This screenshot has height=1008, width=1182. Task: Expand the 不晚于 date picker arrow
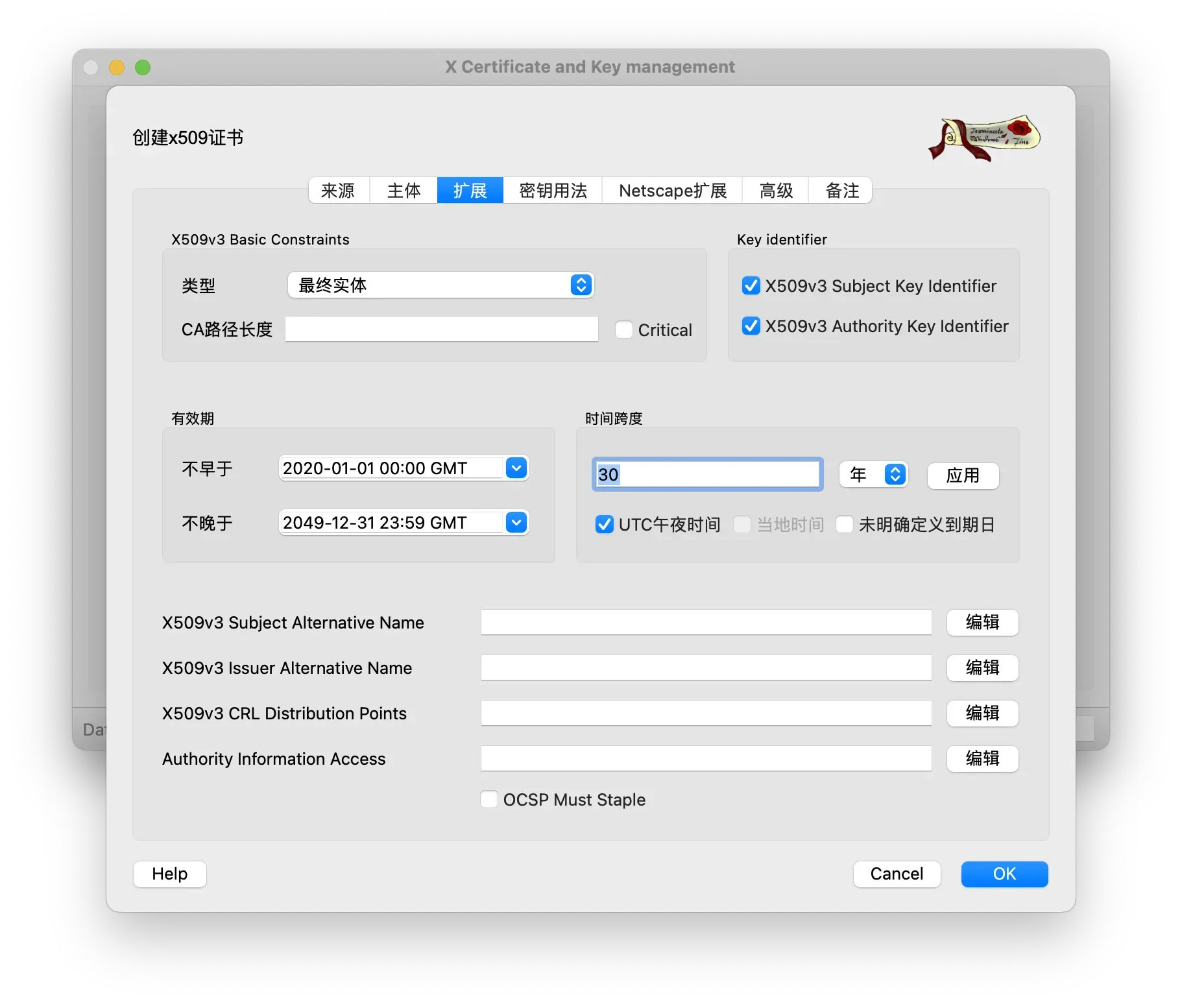(x=516, y=522)
